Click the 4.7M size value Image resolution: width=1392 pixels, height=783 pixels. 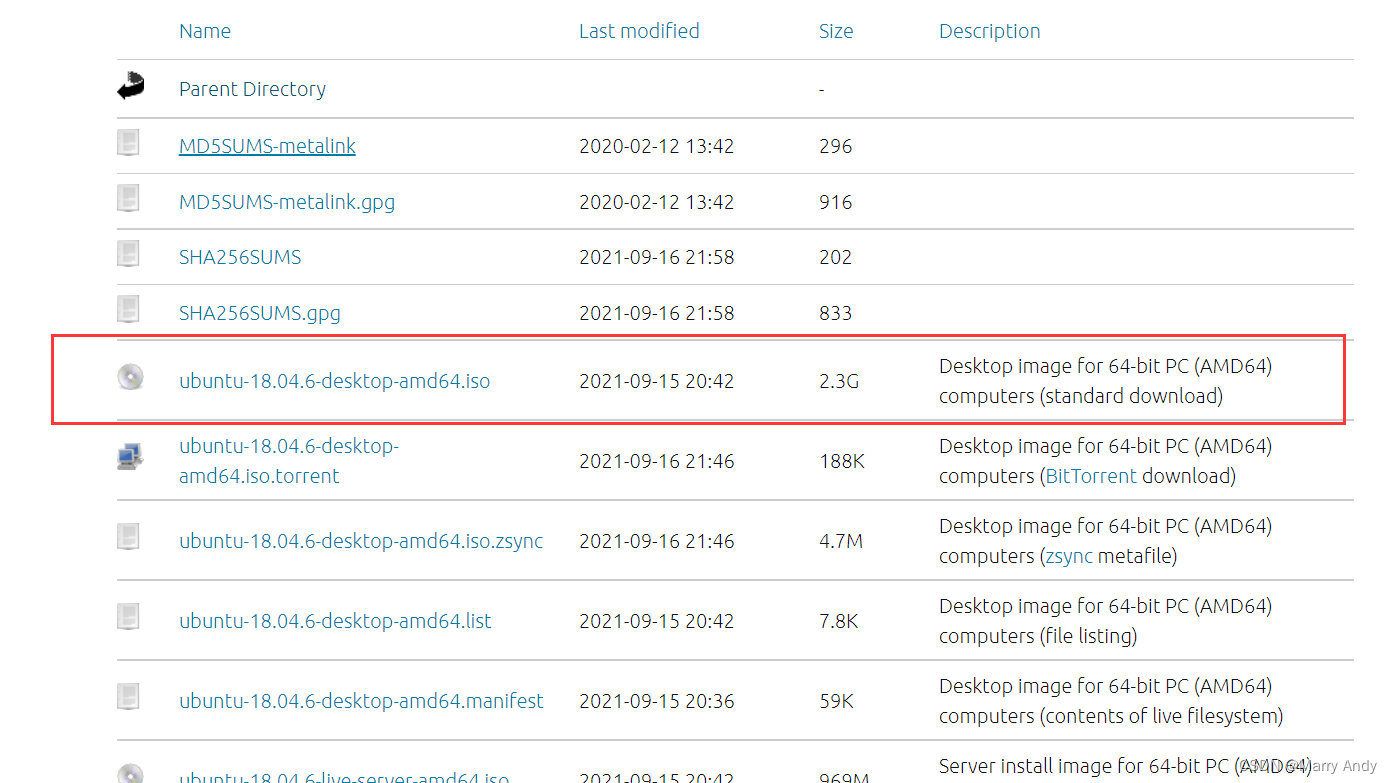(841, 541)
